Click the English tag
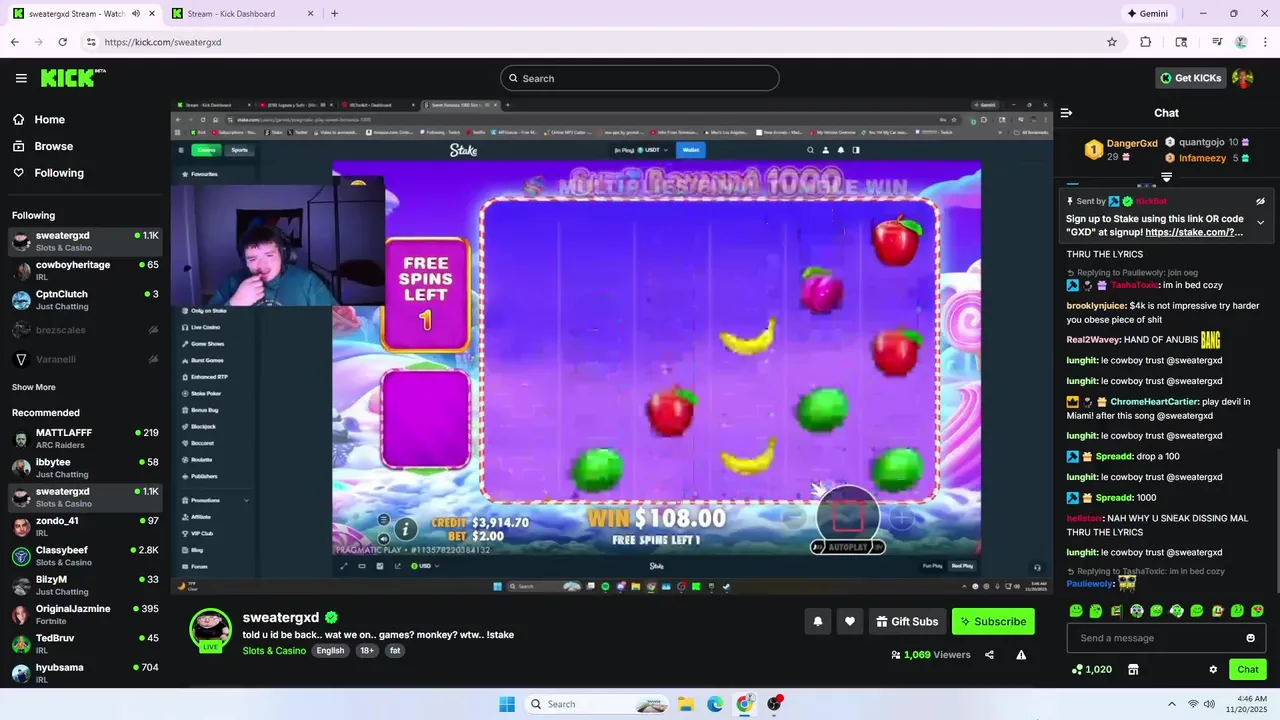Screen dimensions: 1280x720 330,651
